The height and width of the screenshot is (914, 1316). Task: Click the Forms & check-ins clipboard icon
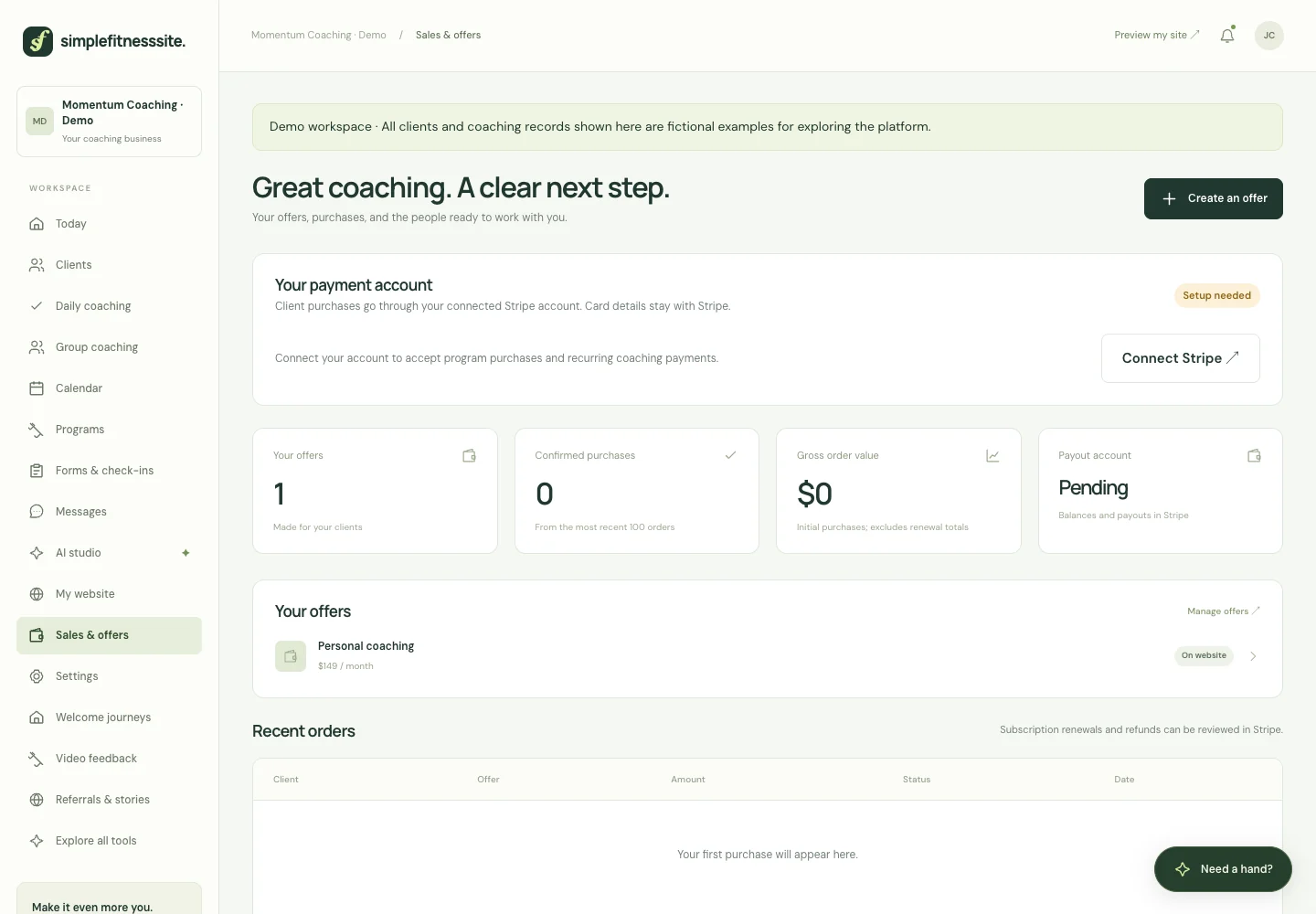tap(37, 471)
